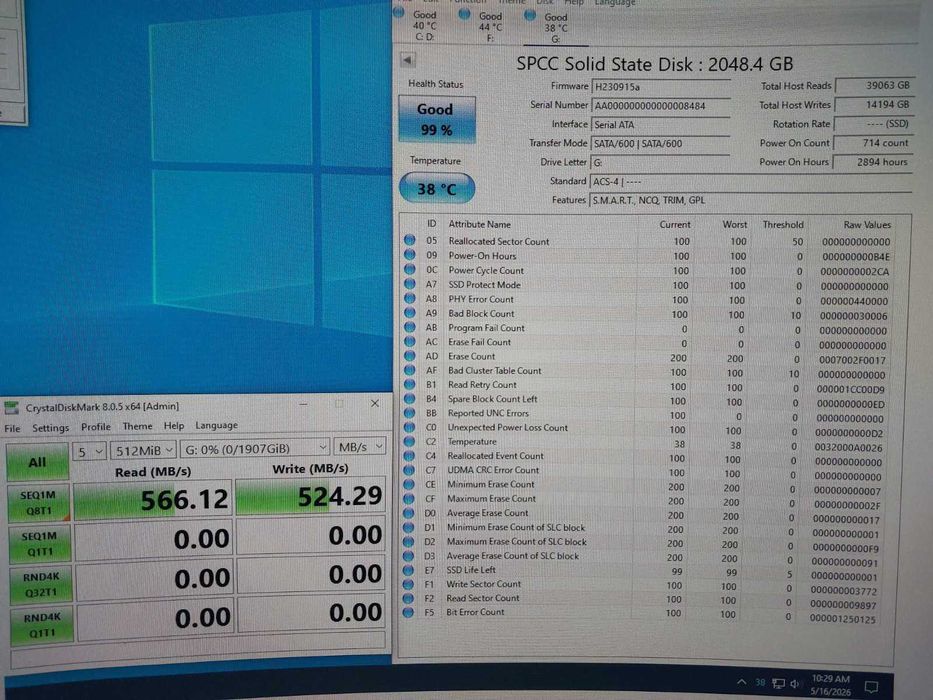Open the 512MiB test size dropdown
Screen dimensions: 933x700
[143, 450]
